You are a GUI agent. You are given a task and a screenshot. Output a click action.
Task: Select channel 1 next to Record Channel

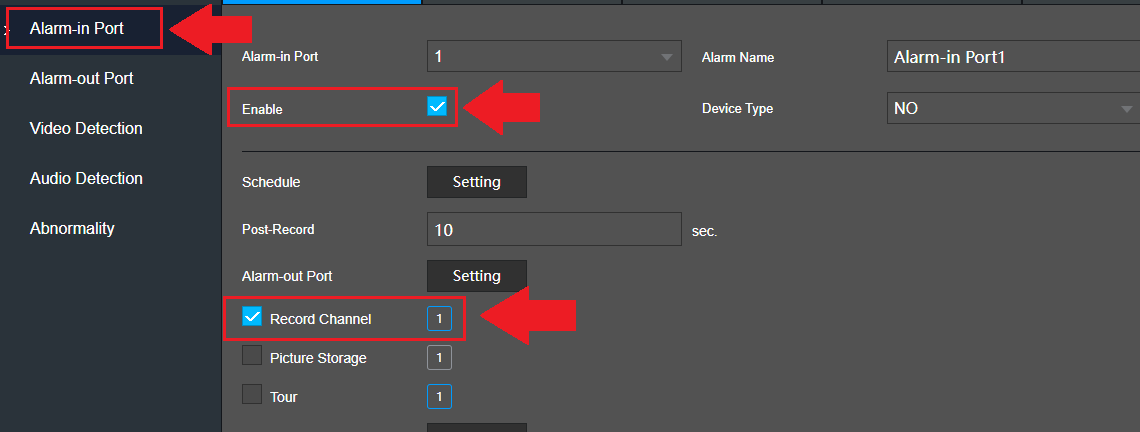click(x=439, y=318)
